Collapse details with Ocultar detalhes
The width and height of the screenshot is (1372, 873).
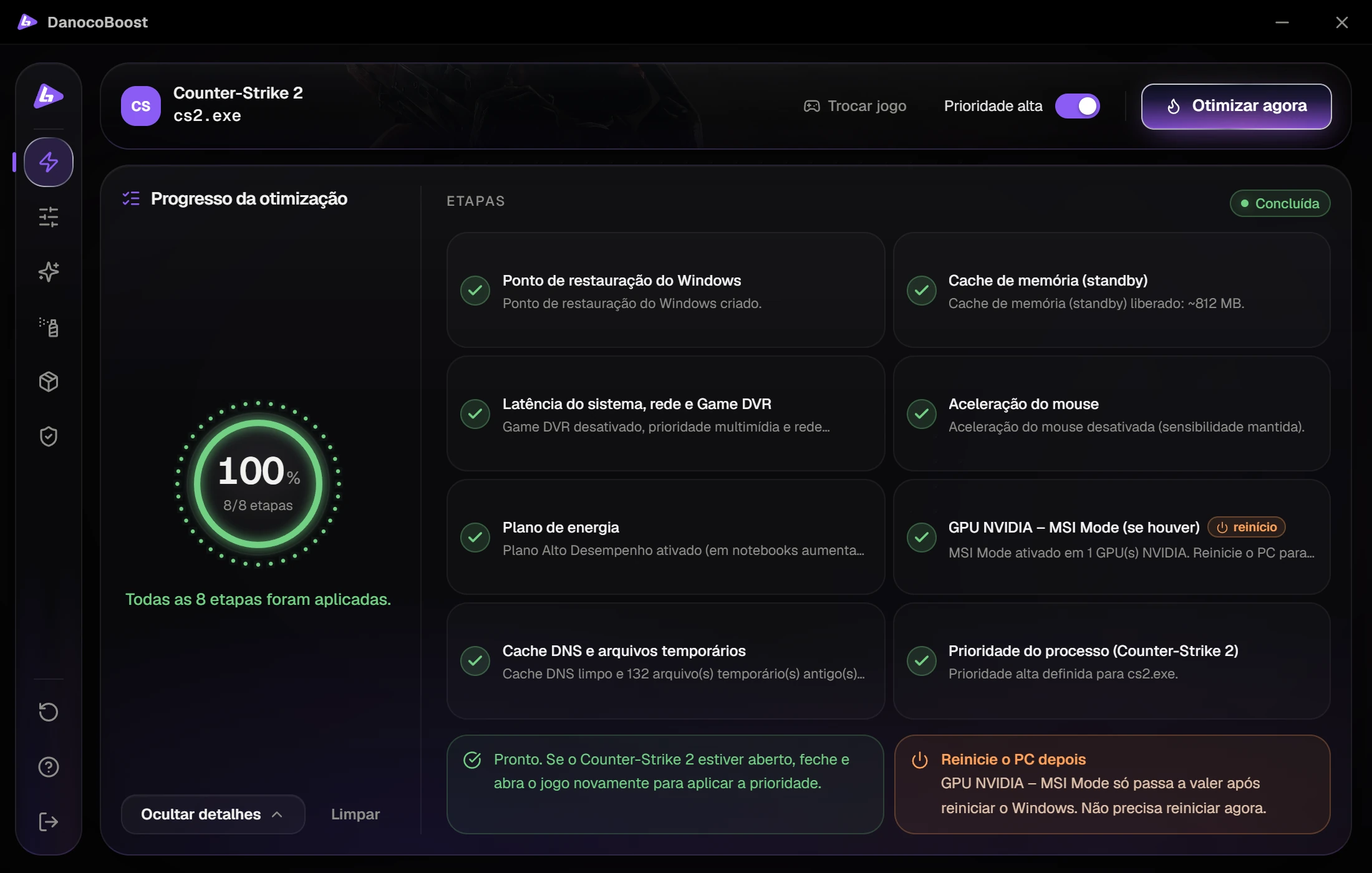[213, 814]
